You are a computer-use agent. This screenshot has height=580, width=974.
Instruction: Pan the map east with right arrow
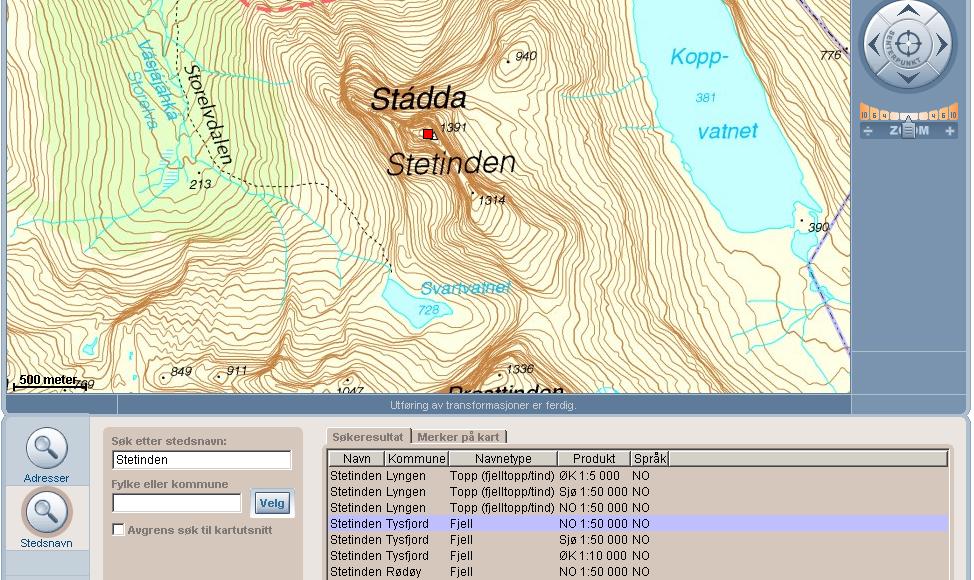coord(942,44)
